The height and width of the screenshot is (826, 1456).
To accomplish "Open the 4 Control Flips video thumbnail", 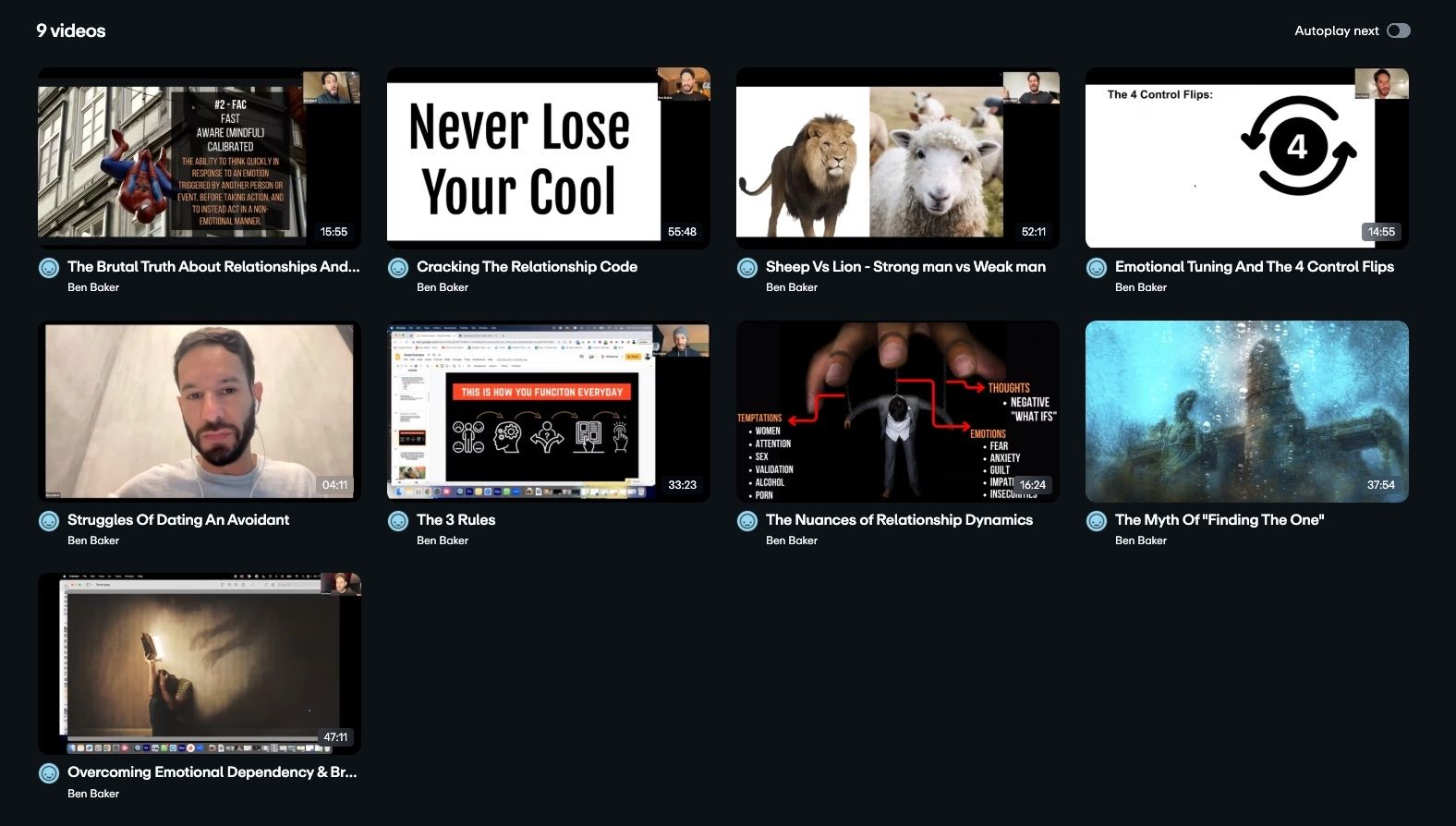I will [x=1246, y=158].
